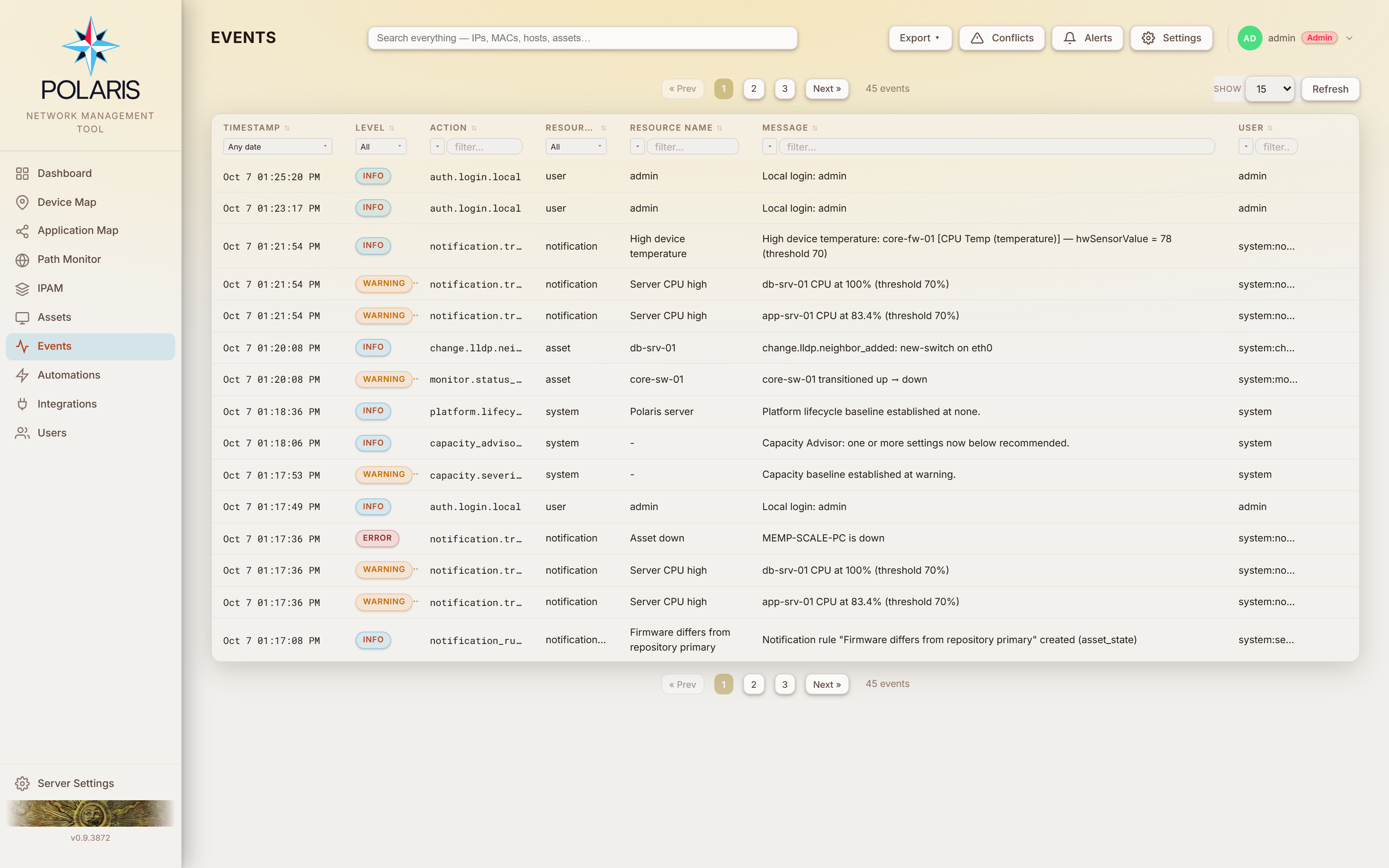Click the Path Monitor globe icon

coord(22,260)
